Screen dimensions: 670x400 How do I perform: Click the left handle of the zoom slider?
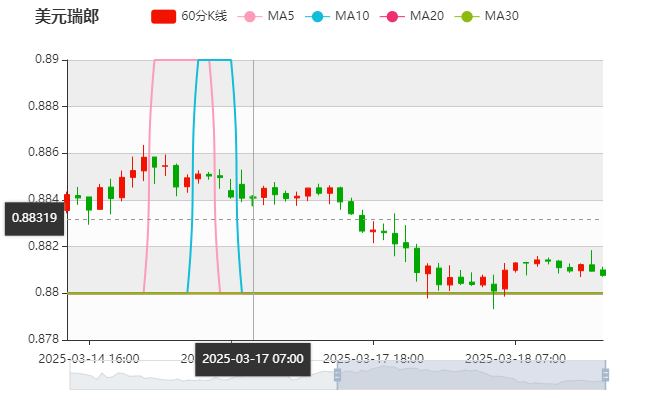pyautogui.click(x=337, y=375)
